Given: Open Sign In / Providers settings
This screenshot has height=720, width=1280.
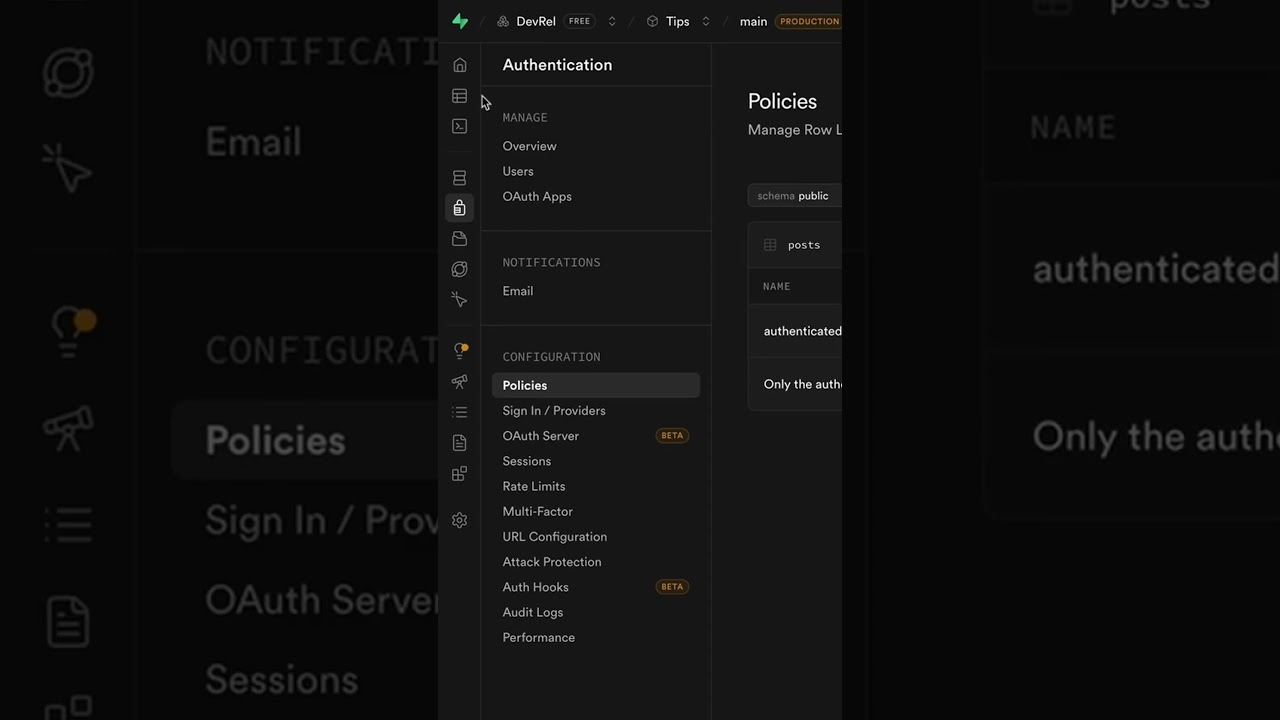Looking at the screenshot, I should click(x=554, y=411).
